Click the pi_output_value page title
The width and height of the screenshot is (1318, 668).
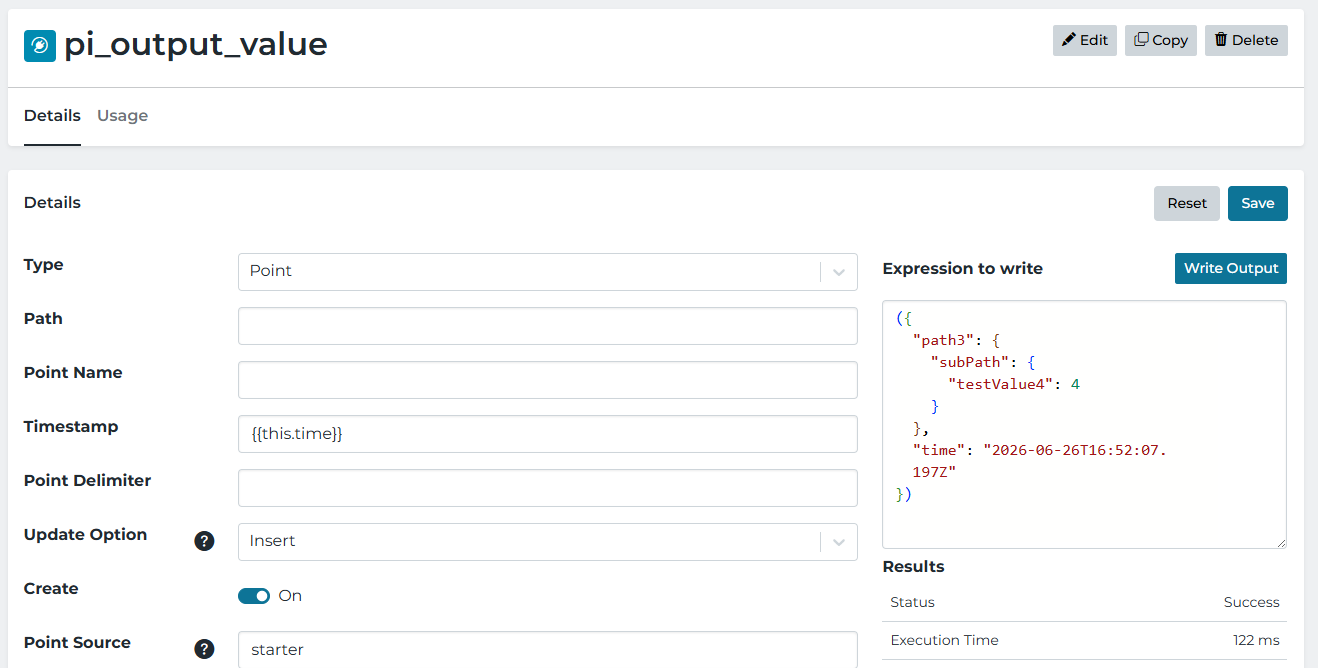point(196,44)
